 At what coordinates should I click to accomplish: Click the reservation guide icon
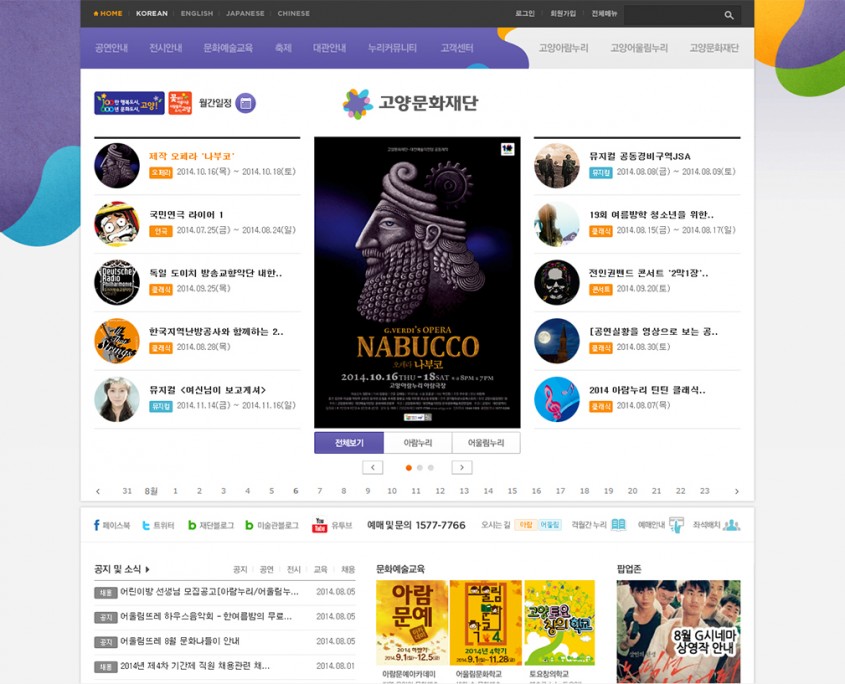tap(676, 524)
